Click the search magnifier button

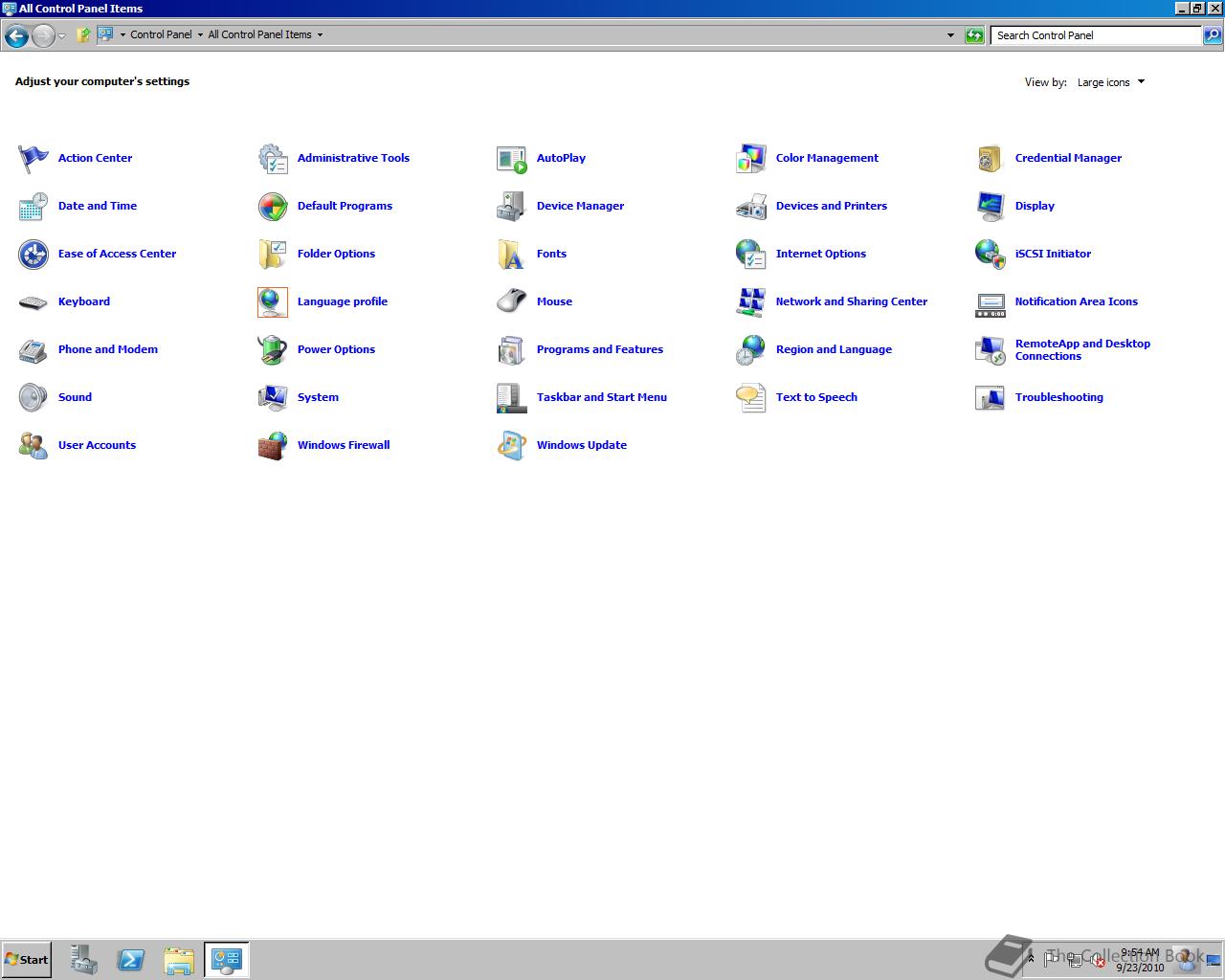[x=1212, y=35]
